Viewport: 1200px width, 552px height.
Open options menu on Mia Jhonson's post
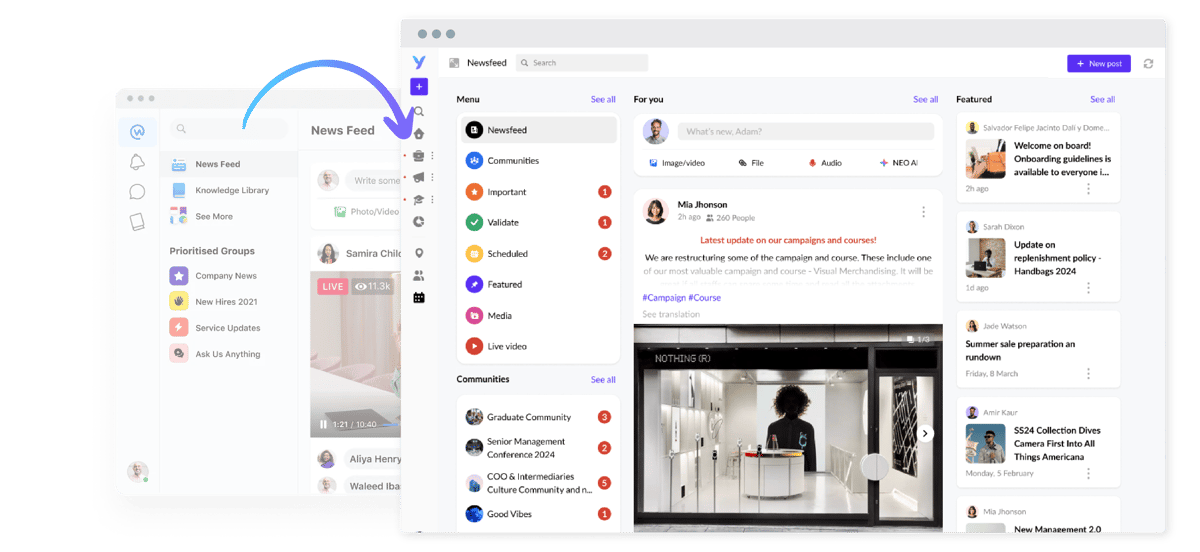pyautogui.click(x=923, y=211)
